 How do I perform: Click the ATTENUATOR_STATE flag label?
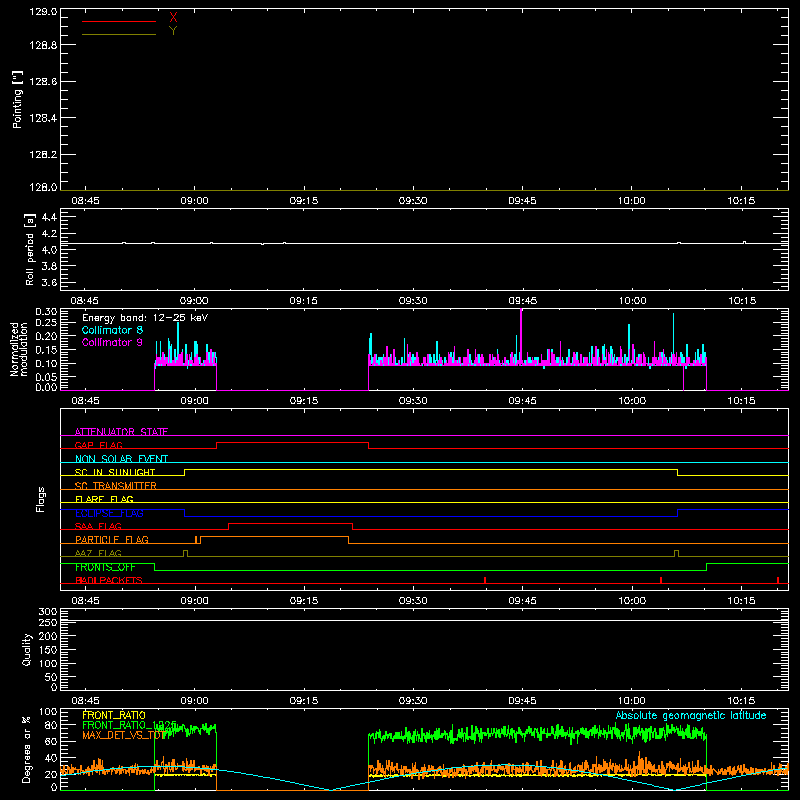pyautogui.click(x=121, y=432)
